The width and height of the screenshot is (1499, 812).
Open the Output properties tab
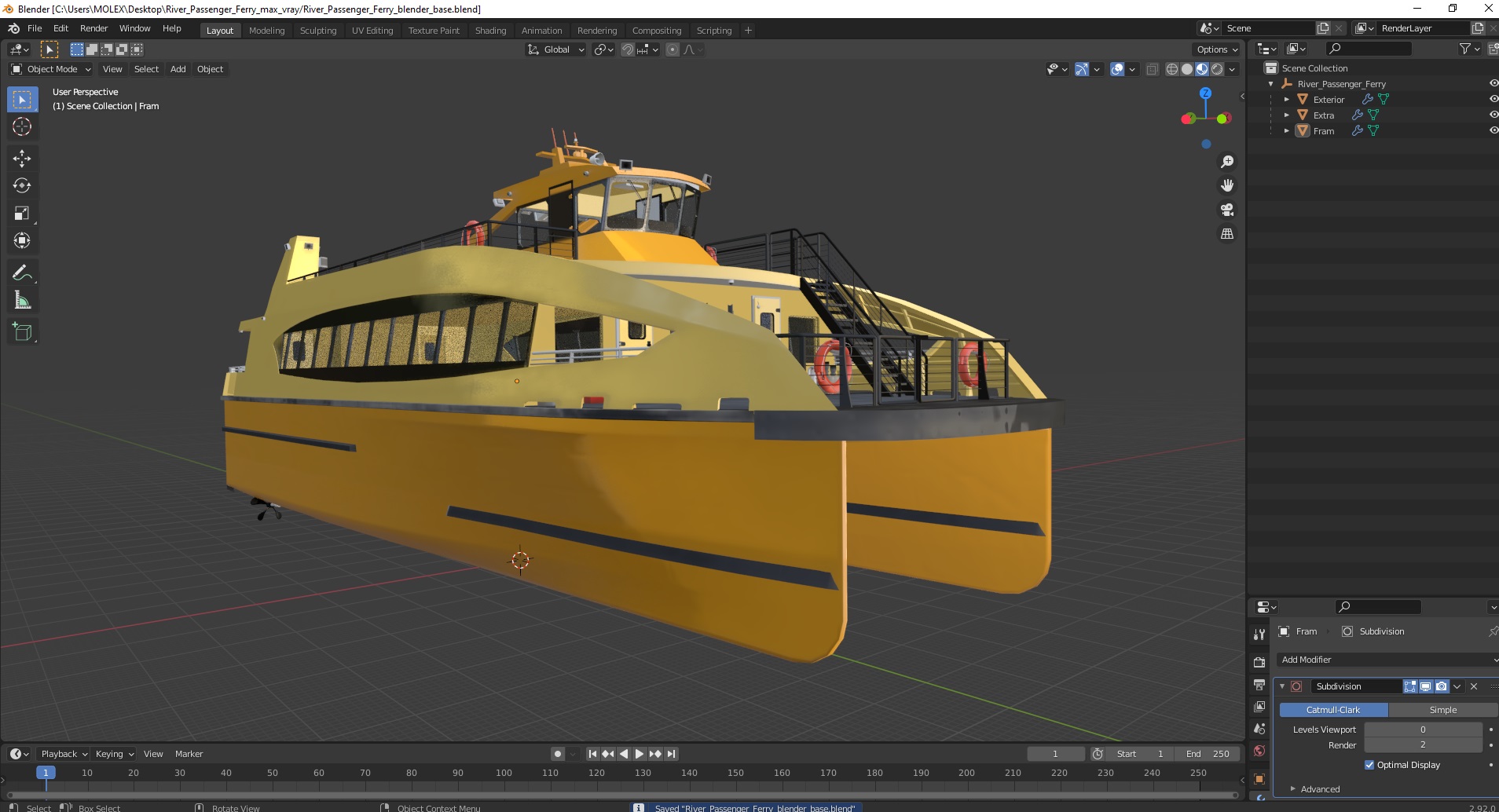point(1259,684)
